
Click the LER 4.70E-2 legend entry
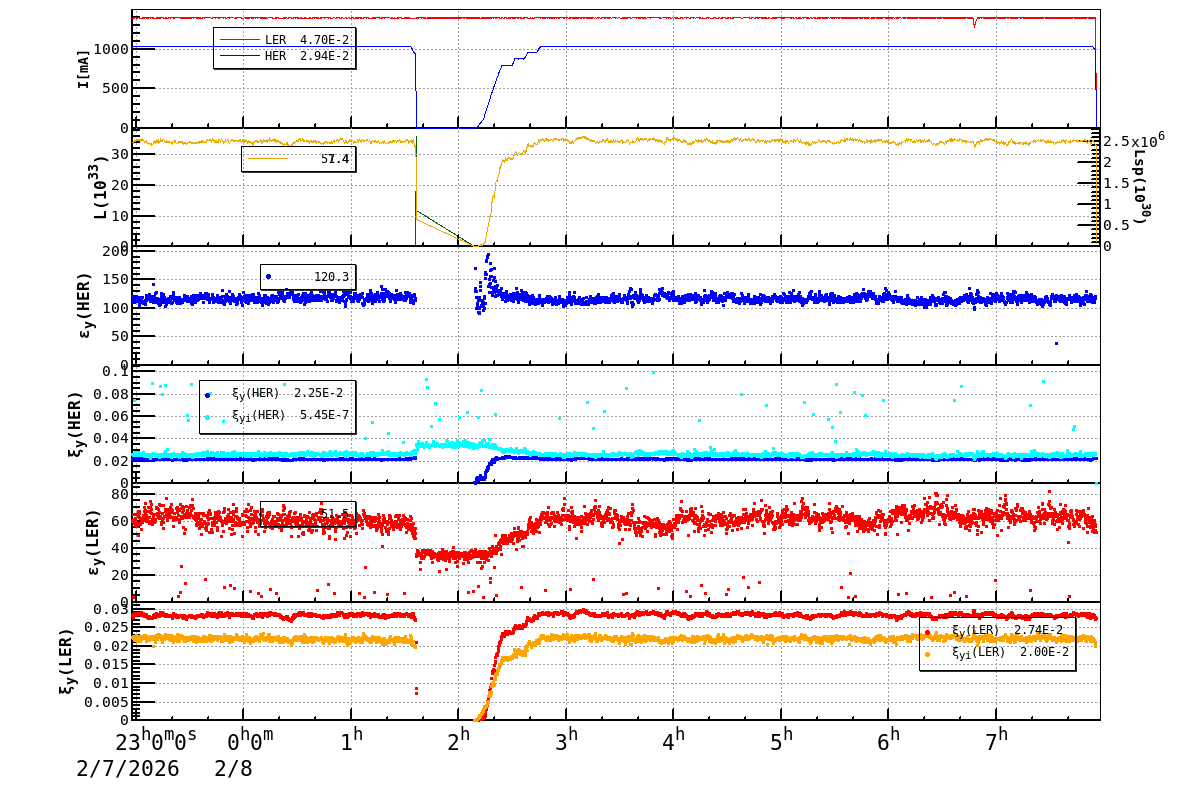coord(284,40)
